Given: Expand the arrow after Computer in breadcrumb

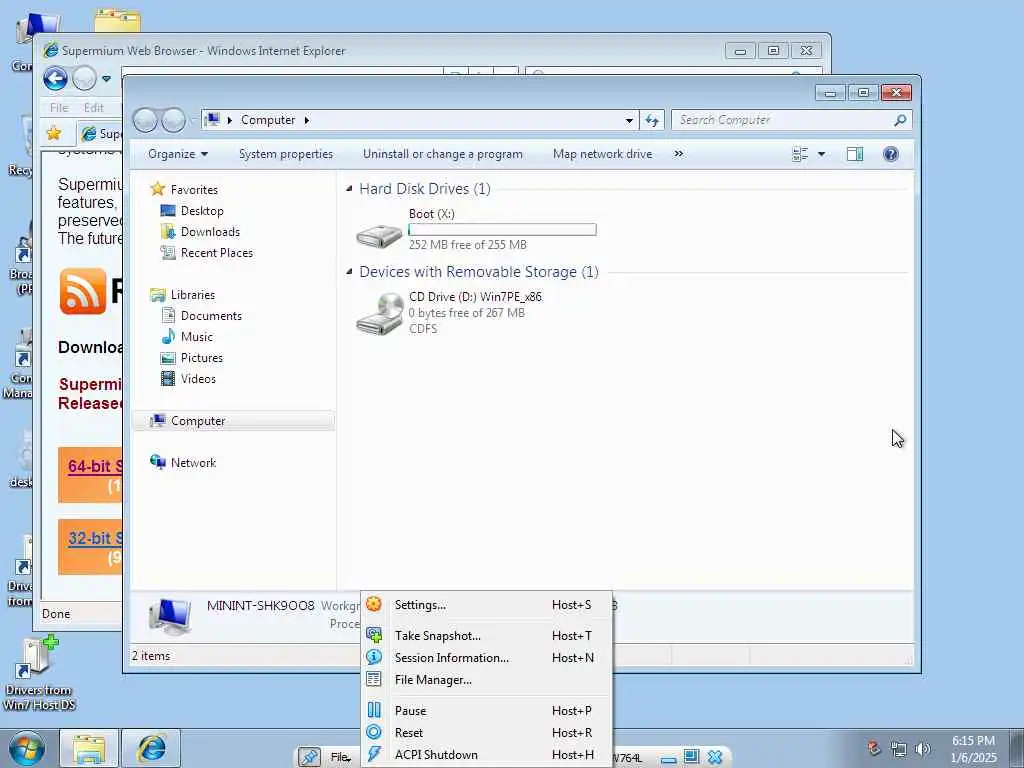Looking at the screenshot, I should [x=306, y=120].
